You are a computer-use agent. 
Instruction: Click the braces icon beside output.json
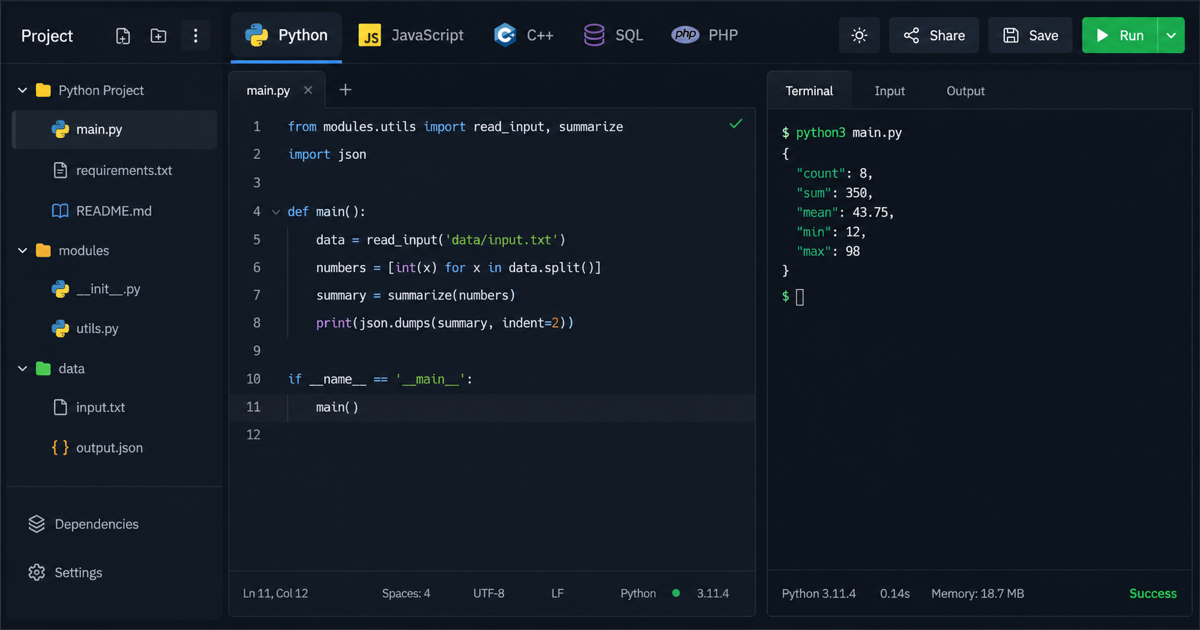click(x=60, y=447)
